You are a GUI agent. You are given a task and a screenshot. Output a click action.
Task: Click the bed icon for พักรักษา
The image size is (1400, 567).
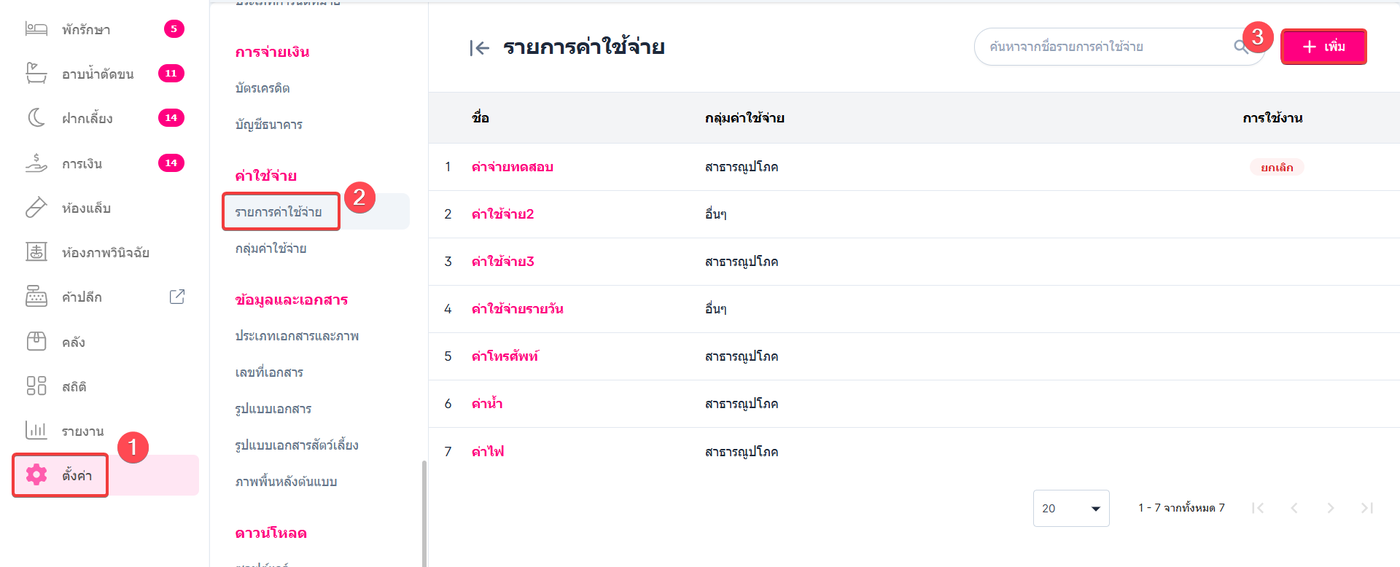coord(37,29)
